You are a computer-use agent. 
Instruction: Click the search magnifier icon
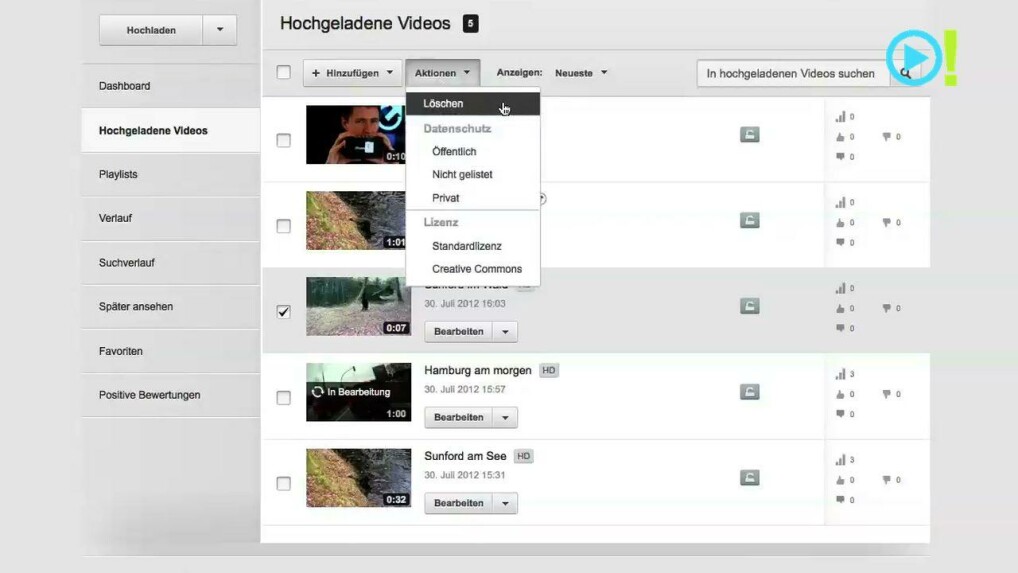[x=905, y=73]
